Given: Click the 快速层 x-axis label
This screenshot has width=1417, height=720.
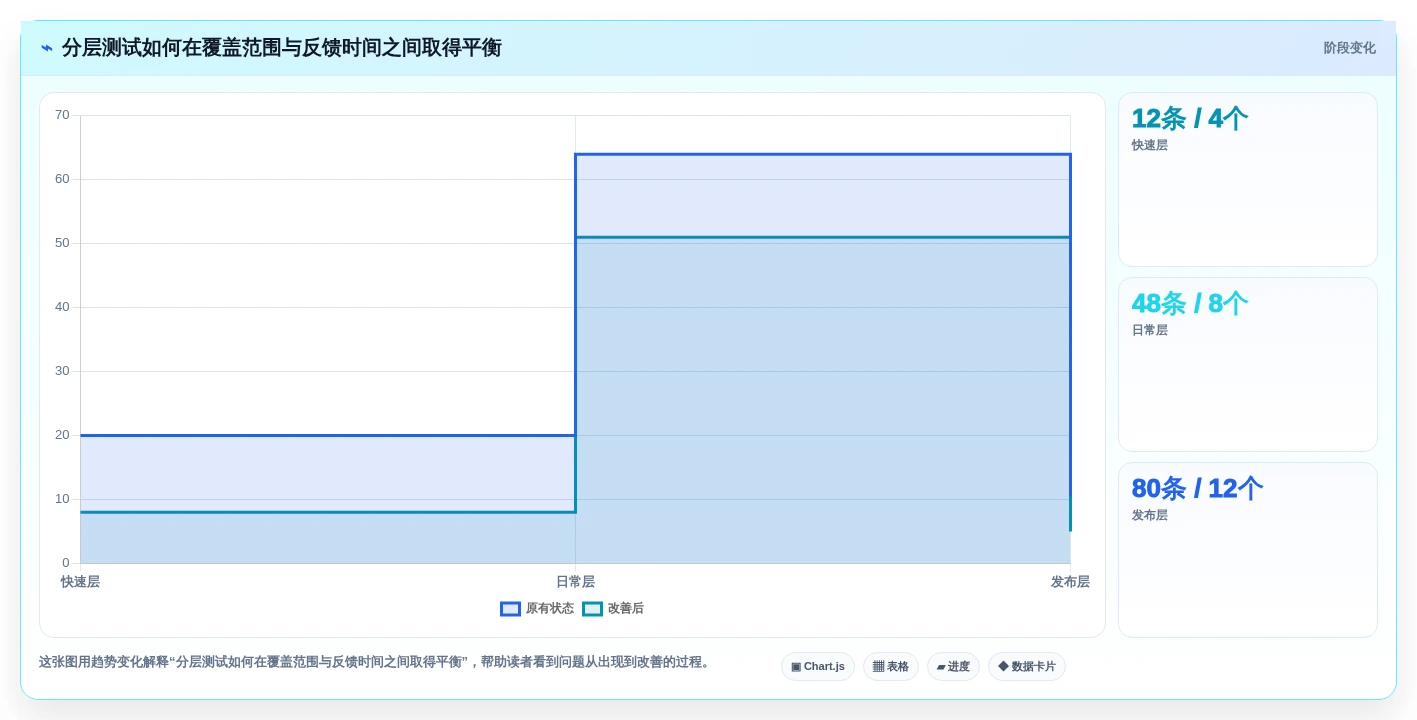Looking at the screenshot, I should pos(80,582).
